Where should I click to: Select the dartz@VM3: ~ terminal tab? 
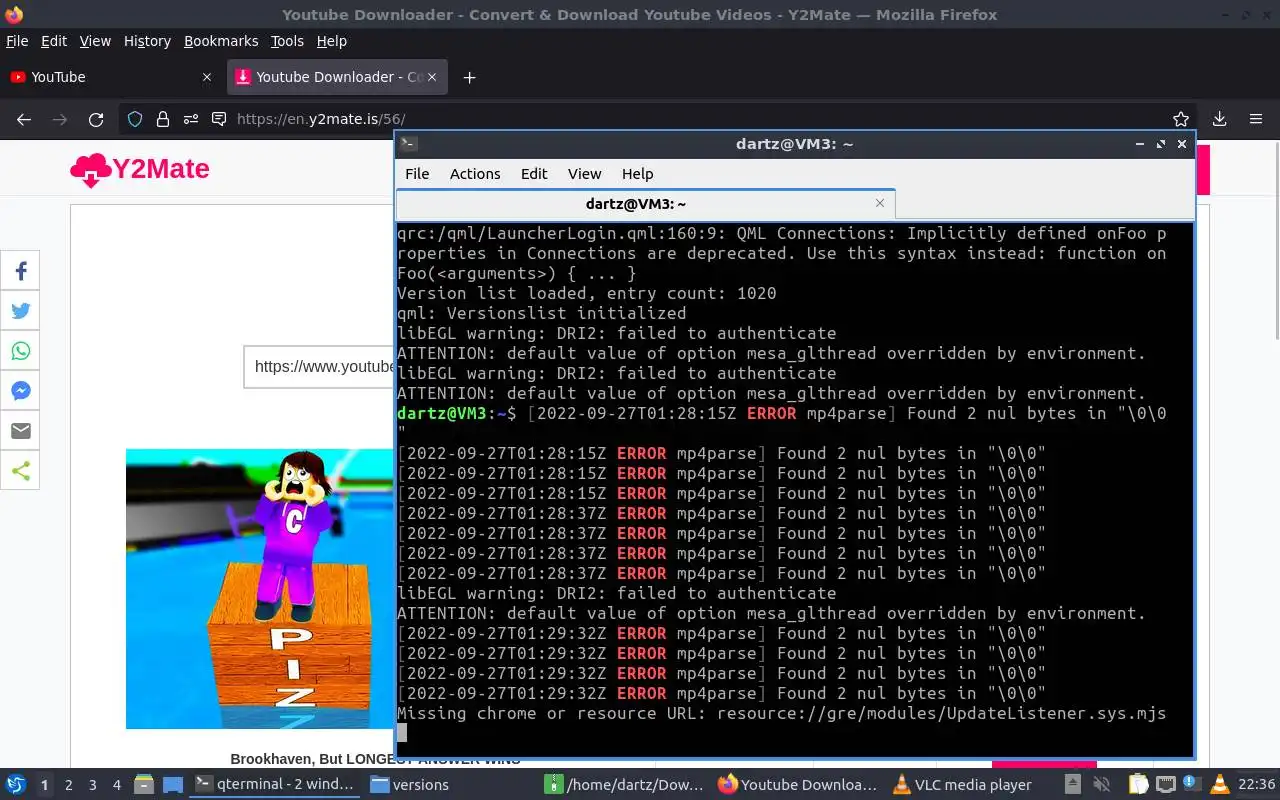coord(645,204)
